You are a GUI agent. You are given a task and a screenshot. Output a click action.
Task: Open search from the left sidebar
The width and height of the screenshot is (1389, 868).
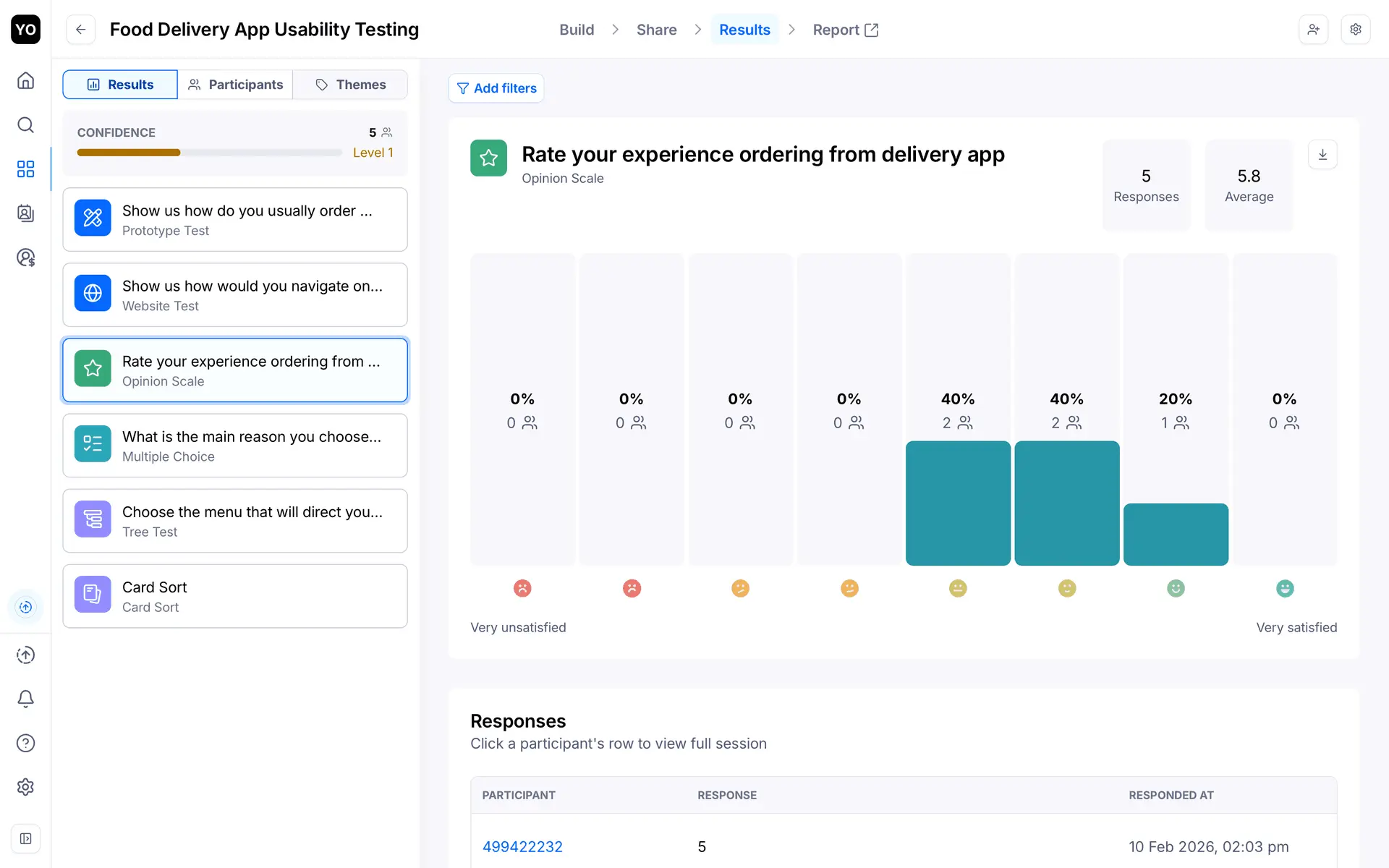click(x=25, y=125)
